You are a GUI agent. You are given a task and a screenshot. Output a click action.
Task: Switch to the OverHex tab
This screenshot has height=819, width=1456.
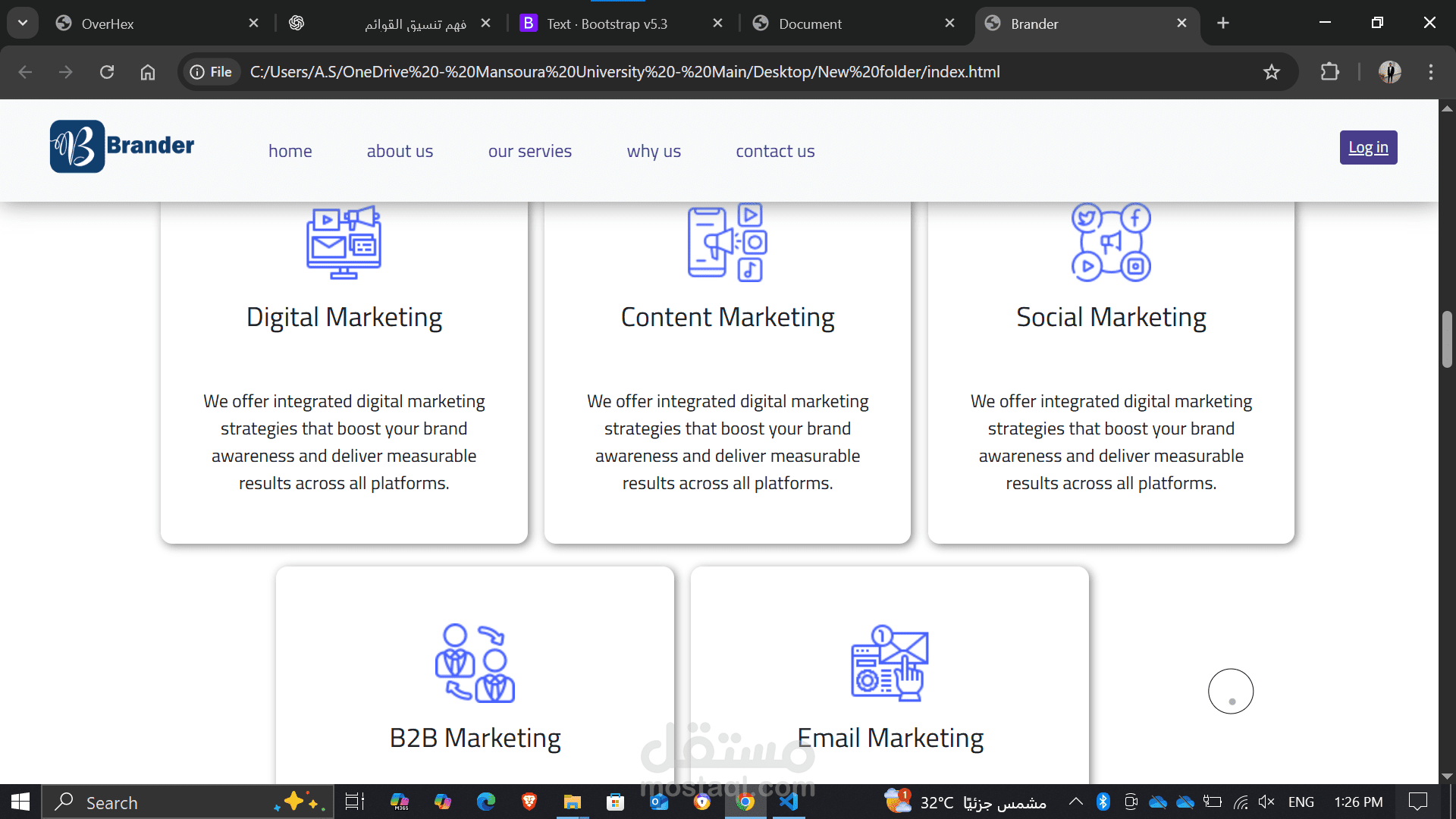click(108, 24)
